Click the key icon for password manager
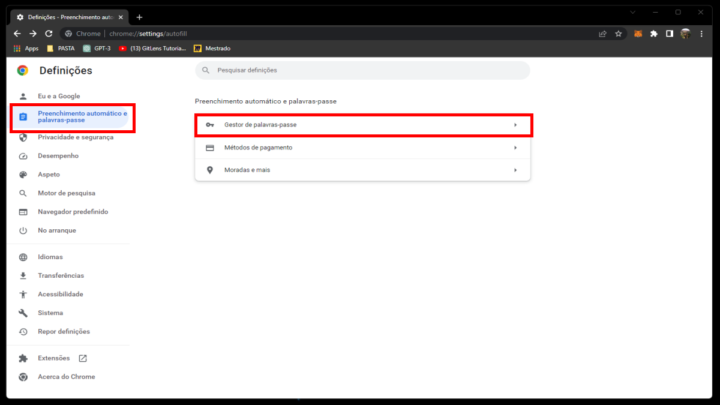Image resolution: width=720 pixels, height=405 pixels. point(210,125)
